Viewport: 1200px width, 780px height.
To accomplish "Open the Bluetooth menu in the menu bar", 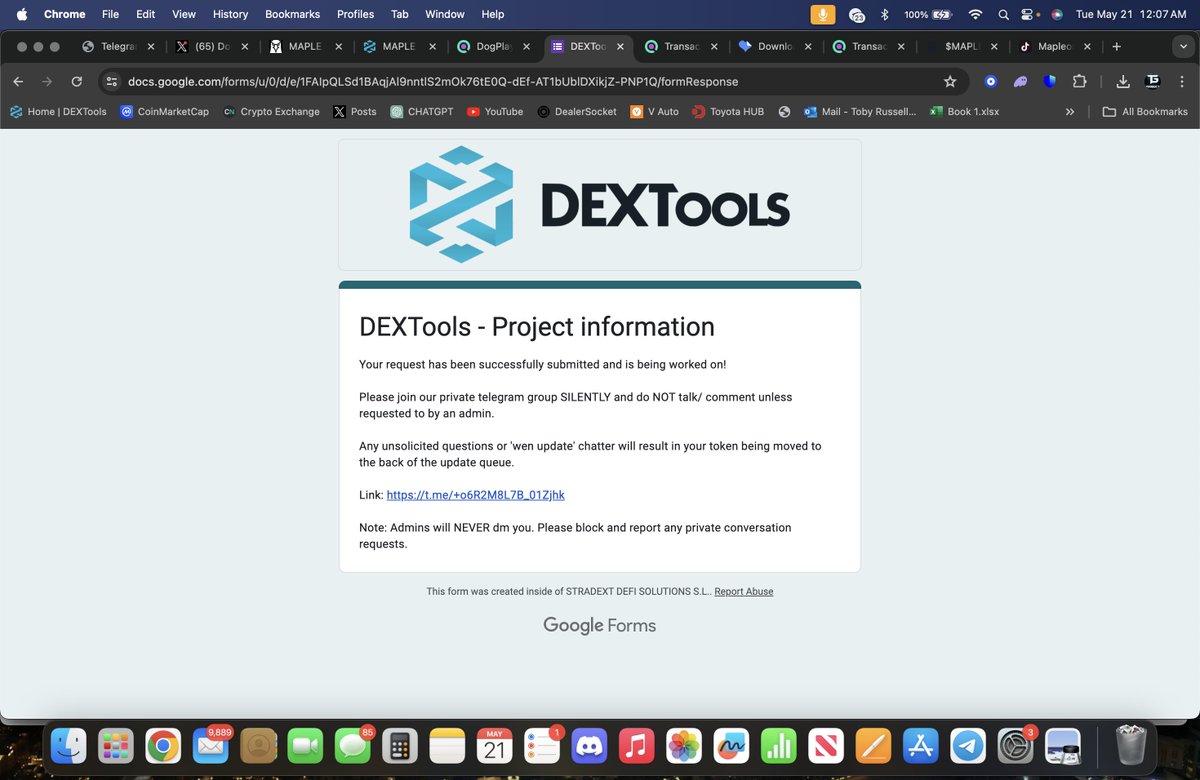I will click(x=884, y=14).
